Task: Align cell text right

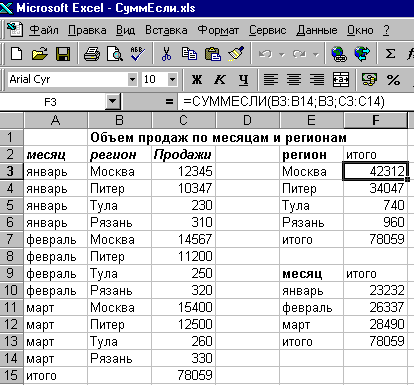Action: [317, 79]
